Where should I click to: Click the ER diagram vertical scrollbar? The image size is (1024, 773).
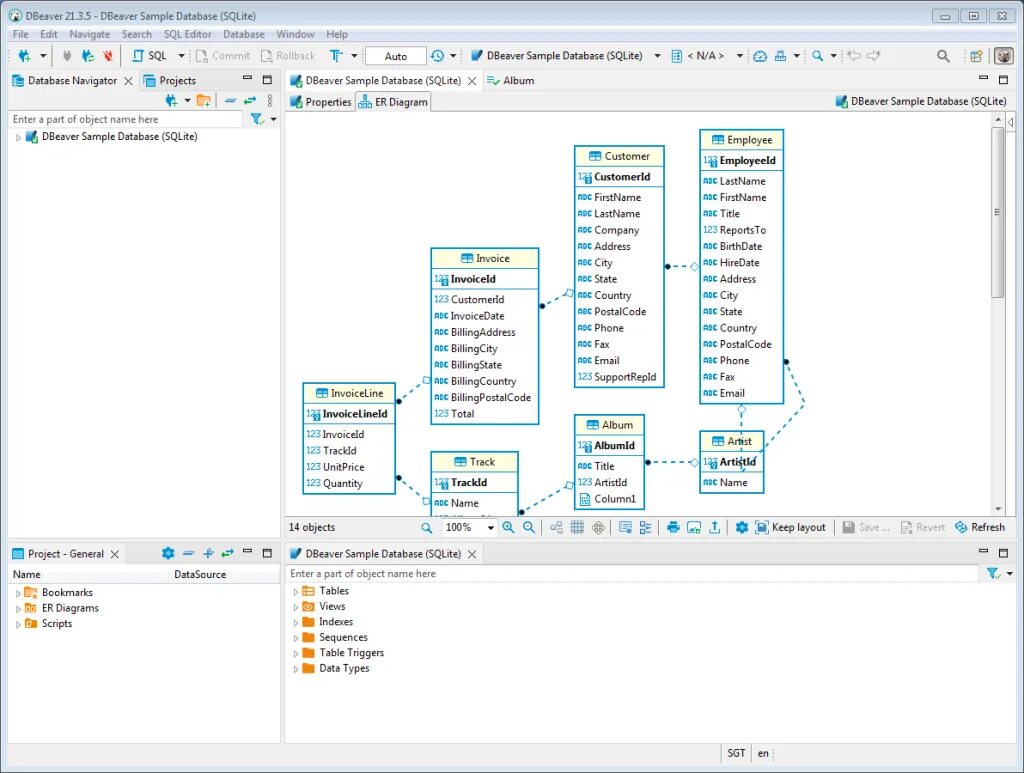tap(997, 213)
